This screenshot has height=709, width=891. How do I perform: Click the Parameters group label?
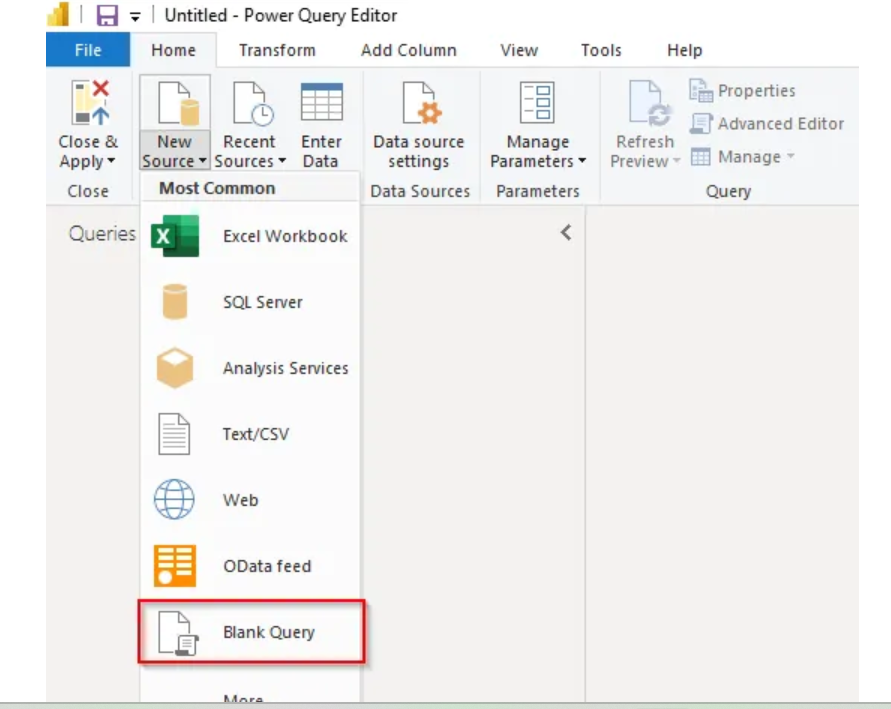[x=538, y=191]
